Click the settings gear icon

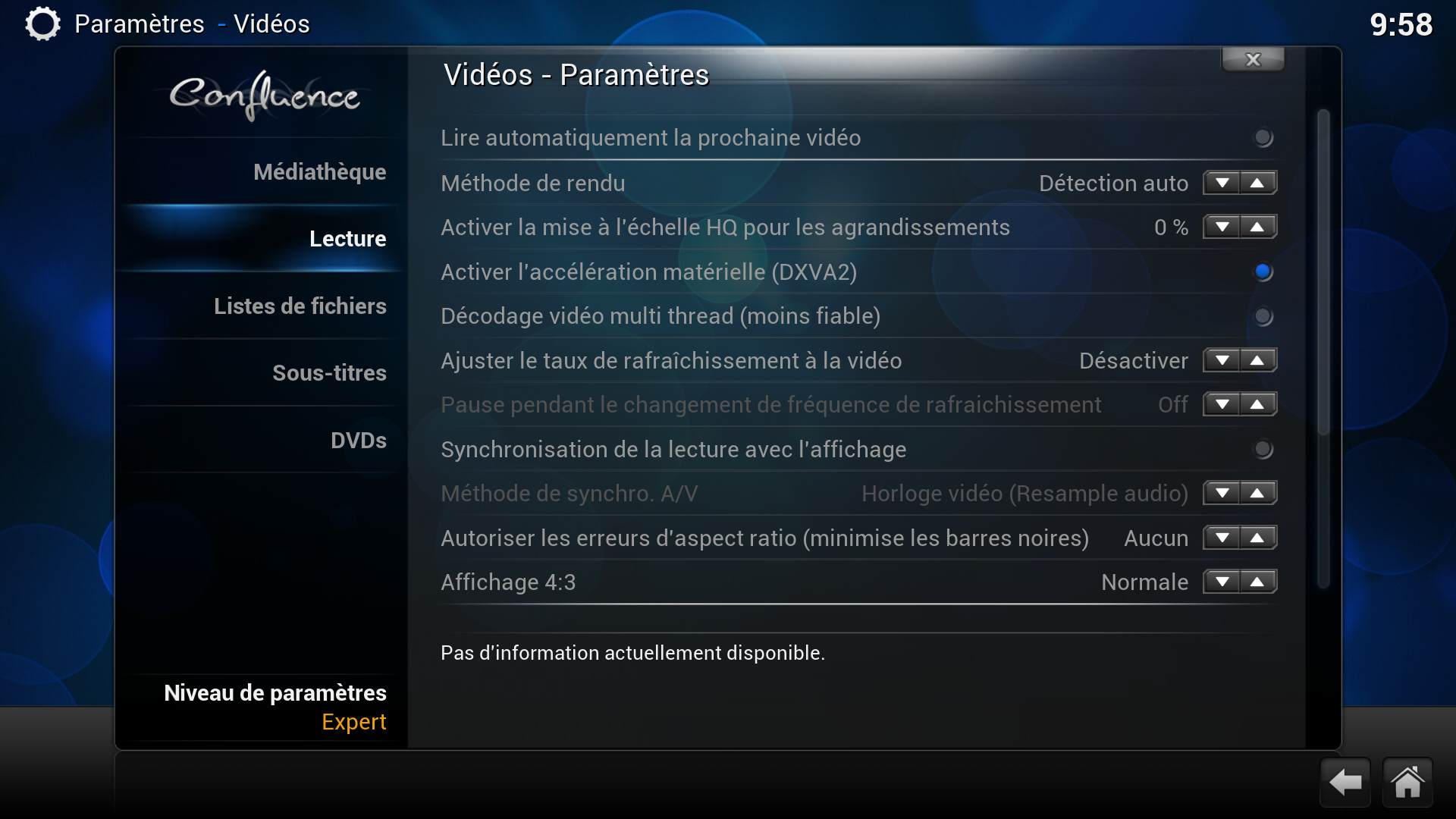(x=42, y=24)
